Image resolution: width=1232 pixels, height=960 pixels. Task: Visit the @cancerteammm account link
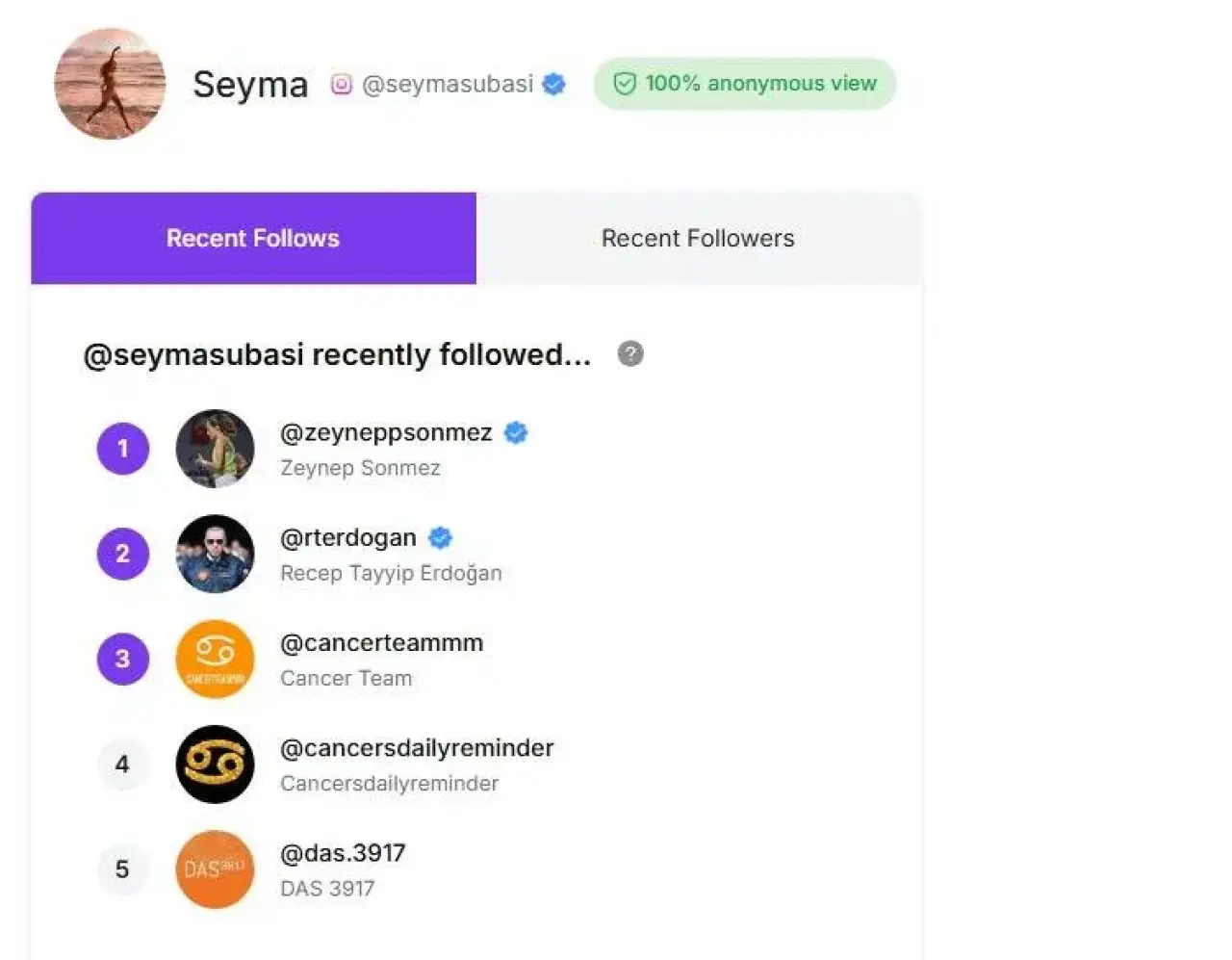point(381,643)
